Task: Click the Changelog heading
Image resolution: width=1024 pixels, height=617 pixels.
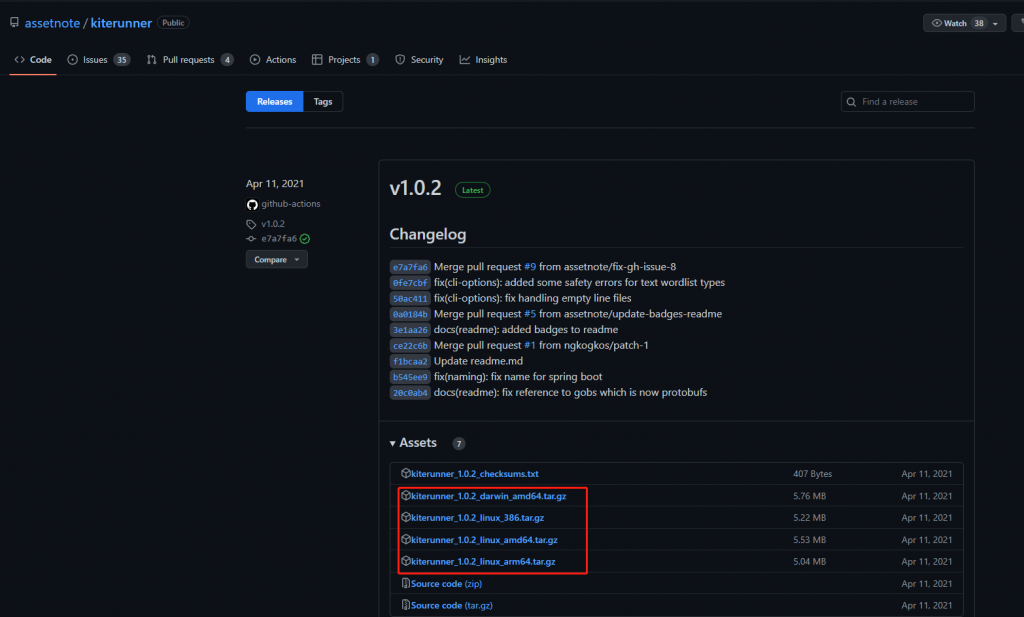Action: pos(428,234)
